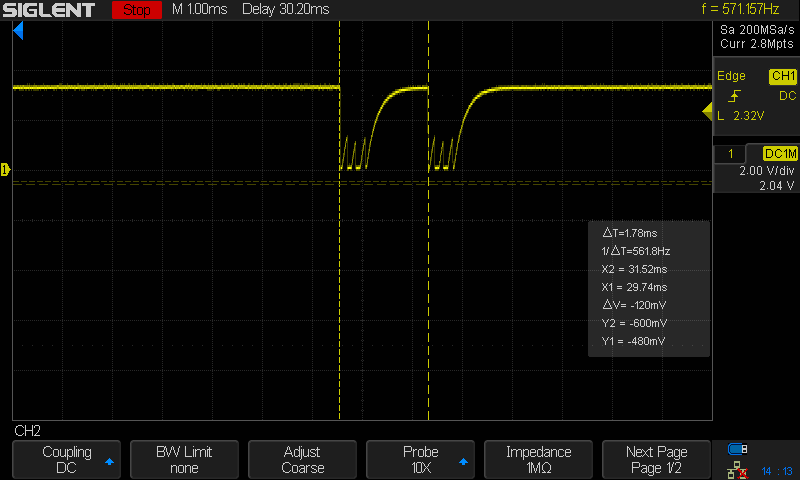
Task: Click the Edge trigger type label
Action: (731, 76)
